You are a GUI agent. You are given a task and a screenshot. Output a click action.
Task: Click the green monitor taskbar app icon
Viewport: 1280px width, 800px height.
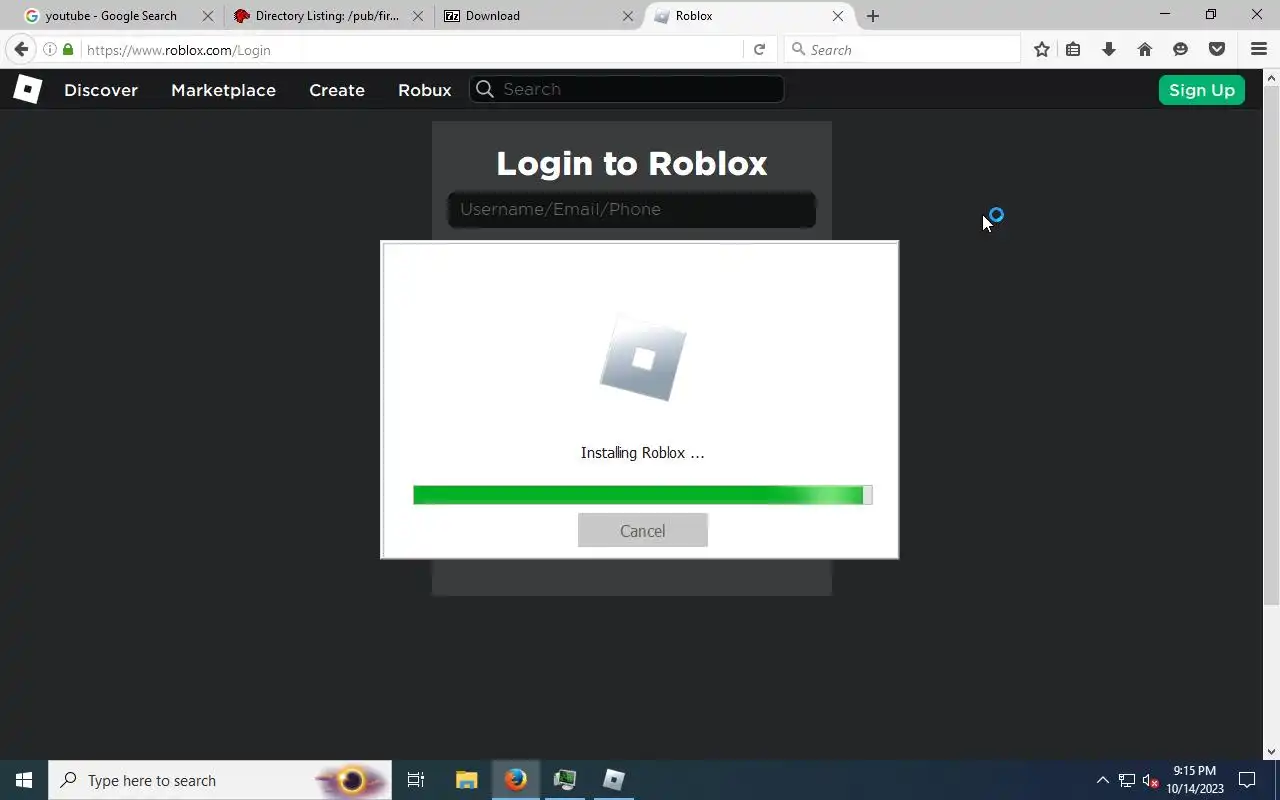pyautogui.click(x=565, y=780)
